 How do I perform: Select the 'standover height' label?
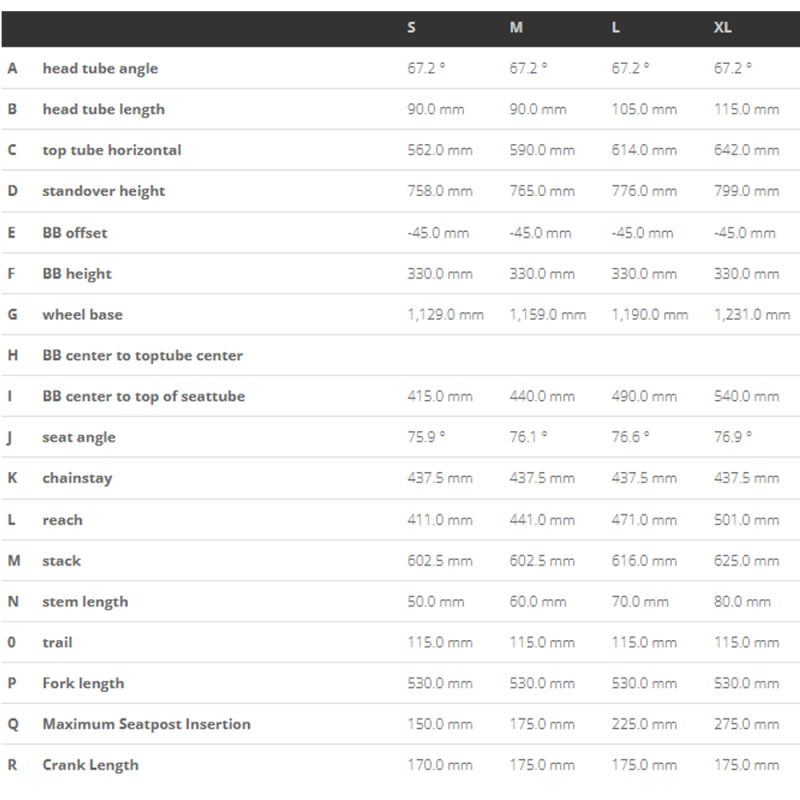point(104,191)
